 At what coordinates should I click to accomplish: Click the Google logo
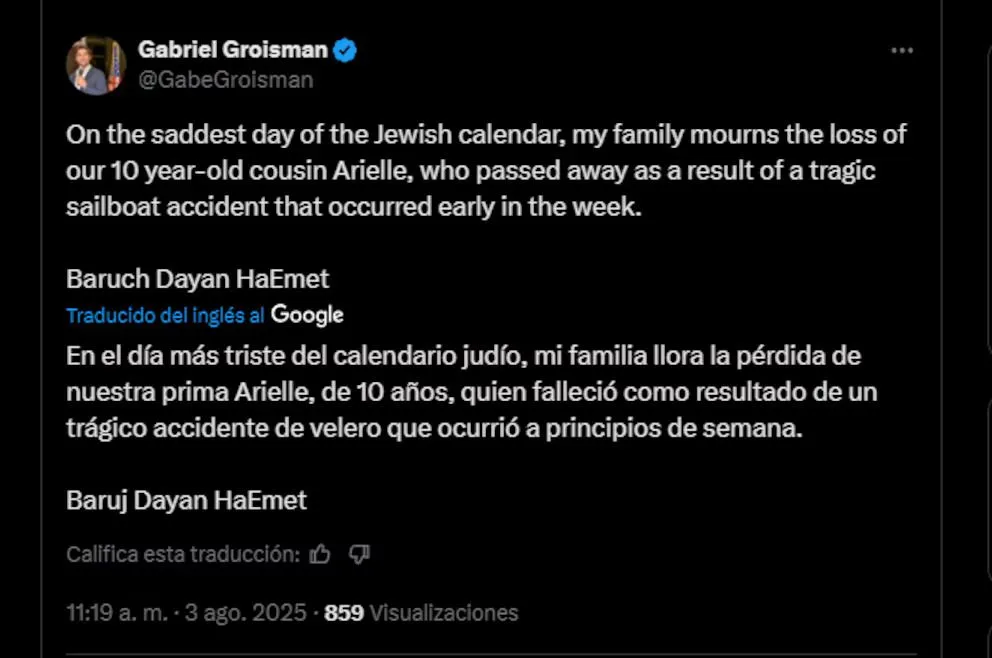[307, 315]
